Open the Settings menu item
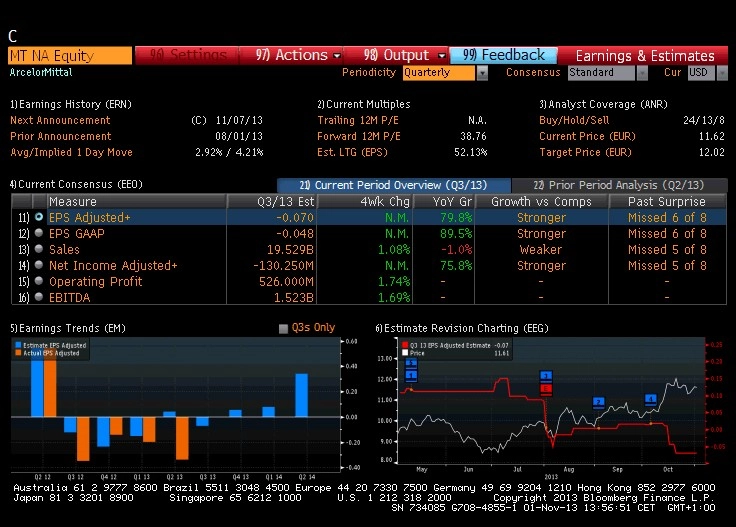Screen dimensions: 736x527 point(188,55)
